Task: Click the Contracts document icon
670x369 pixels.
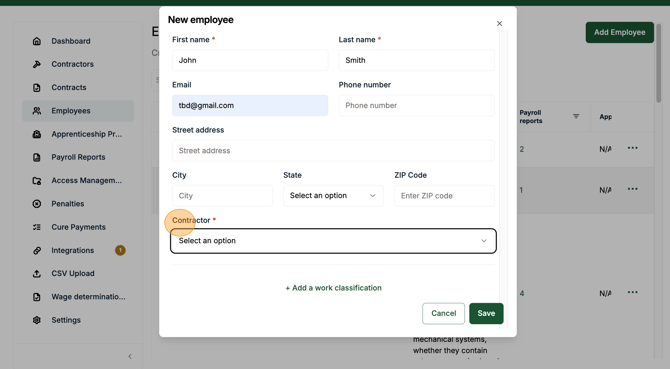Action: pos(37,88)
